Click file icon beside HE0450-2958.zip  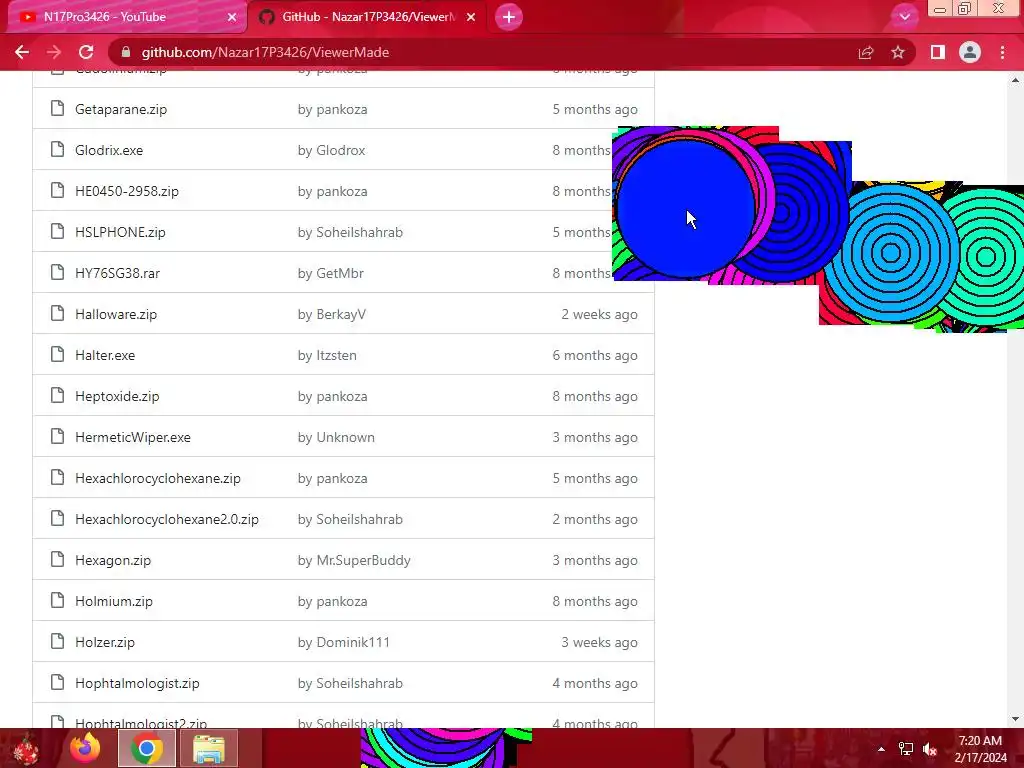point(57,191)
